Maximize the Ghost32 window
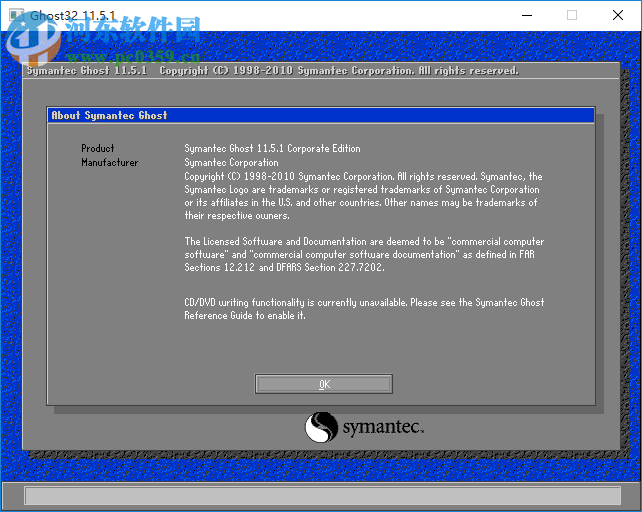The width and height of the screenshot is (642, 512). pos(572,16)
